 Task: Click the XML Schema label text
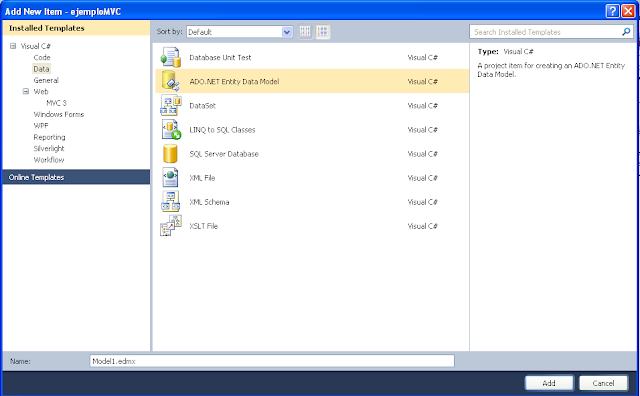[x=209, y=202]
